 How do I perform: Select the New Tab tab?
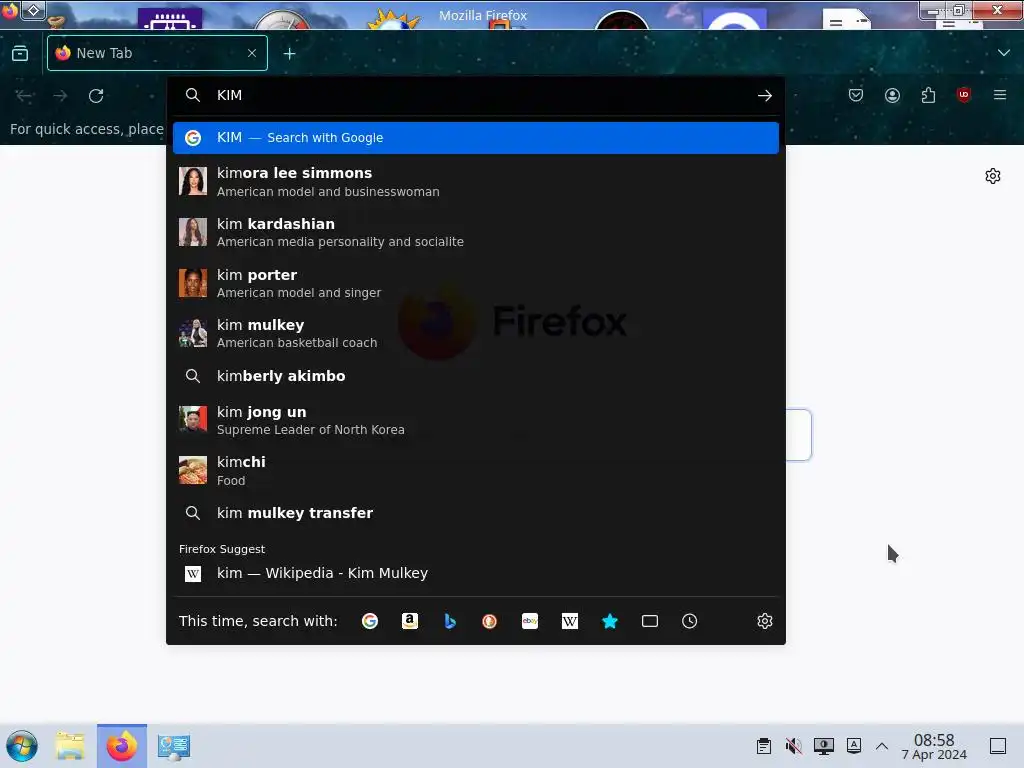pos(157,53)
